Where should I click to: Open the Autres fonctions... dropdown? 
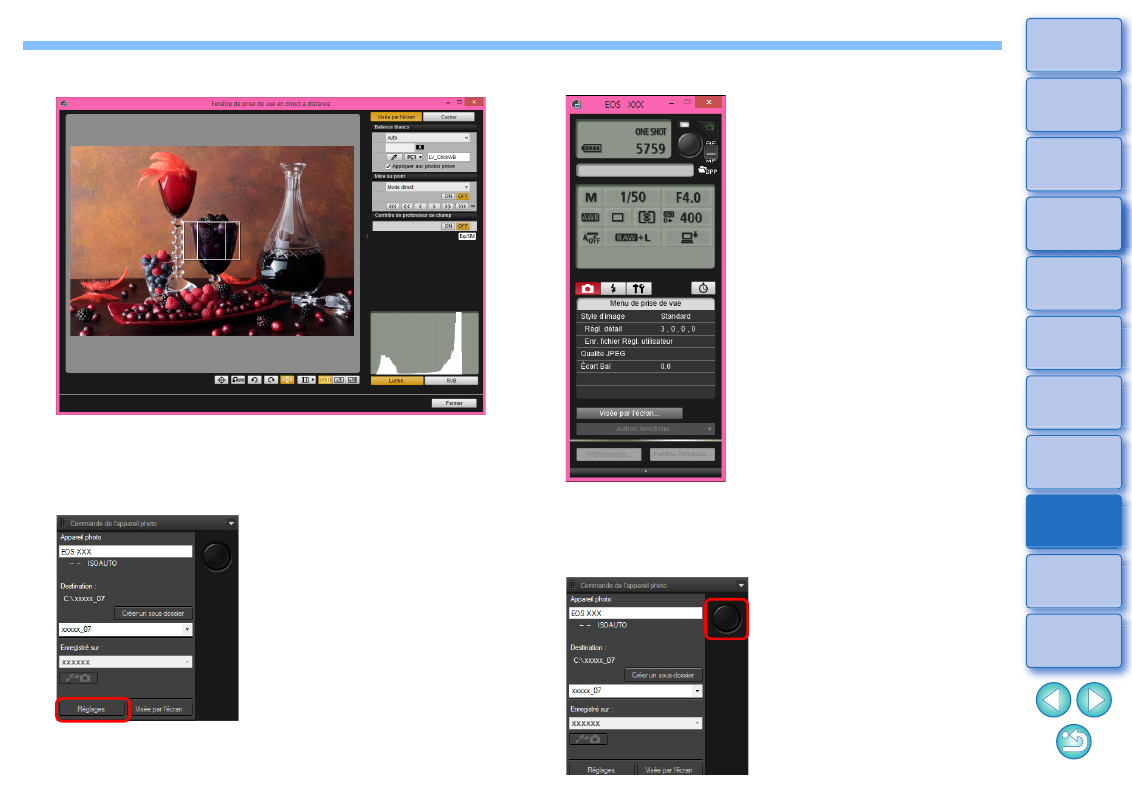coord(645,429)
